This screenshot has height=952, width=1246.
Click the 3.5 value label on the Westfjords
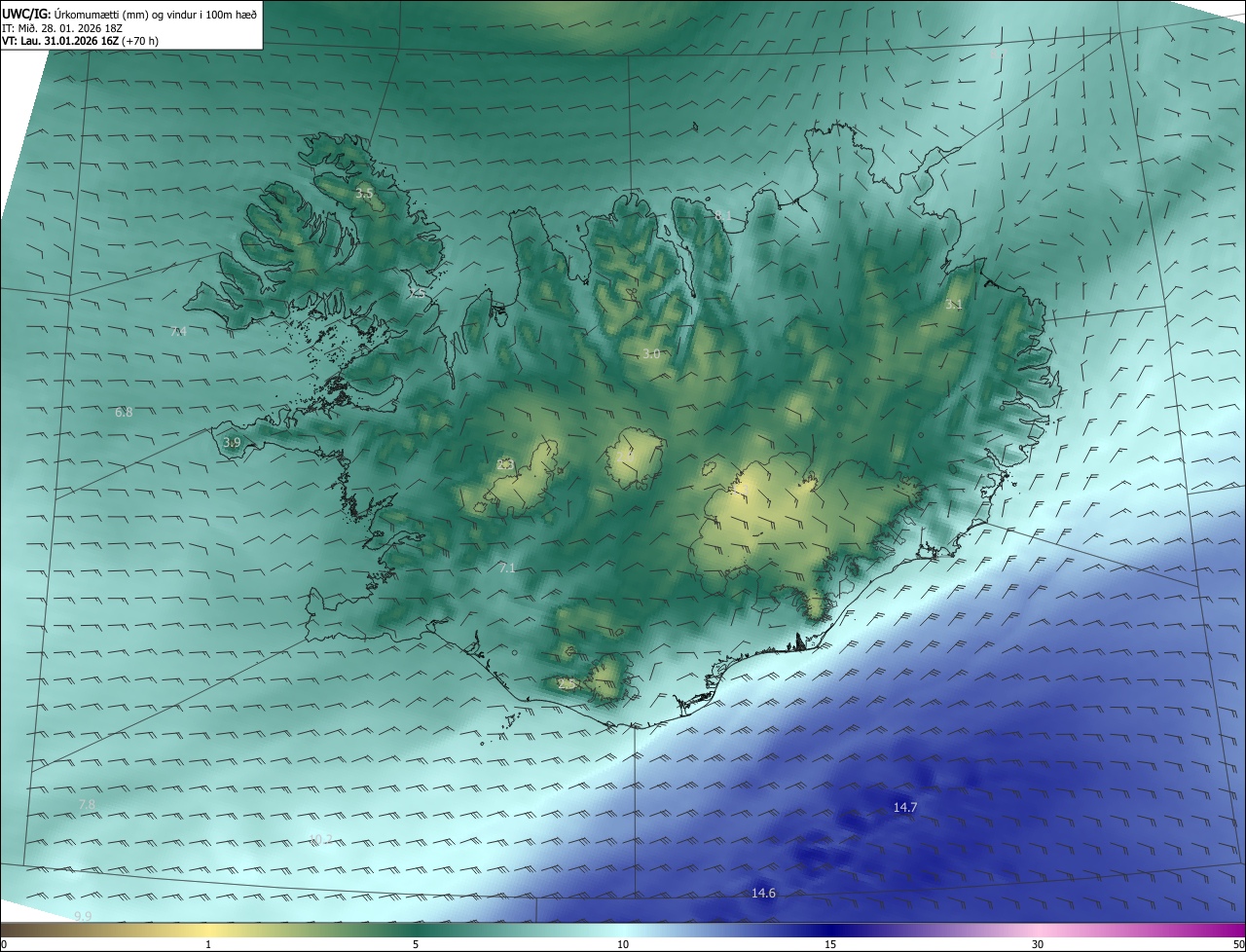(x=364, y=194)
